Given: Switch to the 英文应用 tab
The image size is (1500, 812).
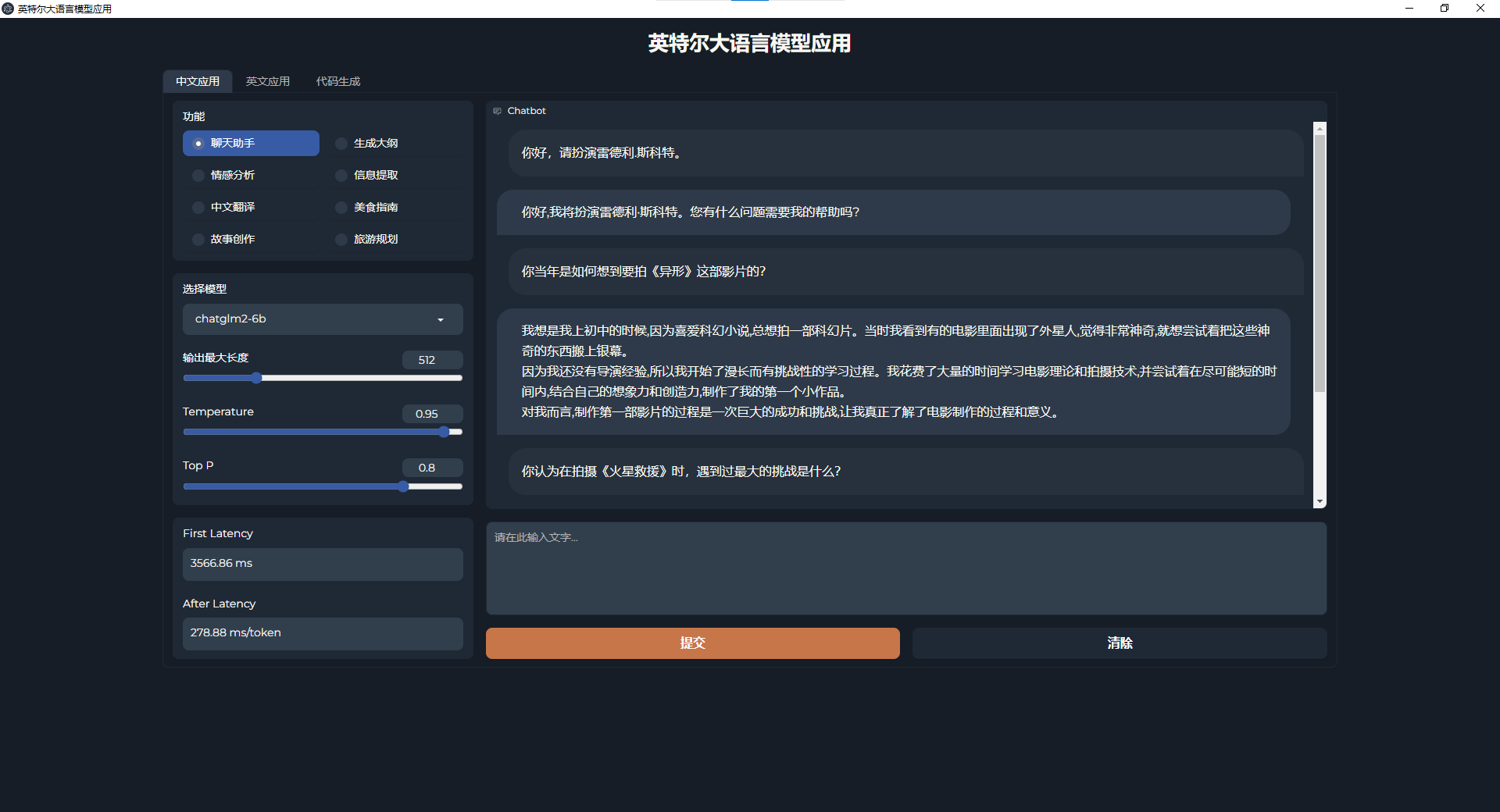Looking at the screenshot, I should 268,80.
